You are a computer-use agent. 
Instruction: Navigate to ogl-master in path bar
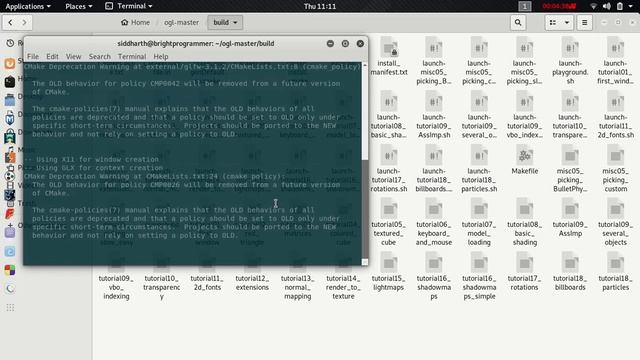tap(181, 22)
